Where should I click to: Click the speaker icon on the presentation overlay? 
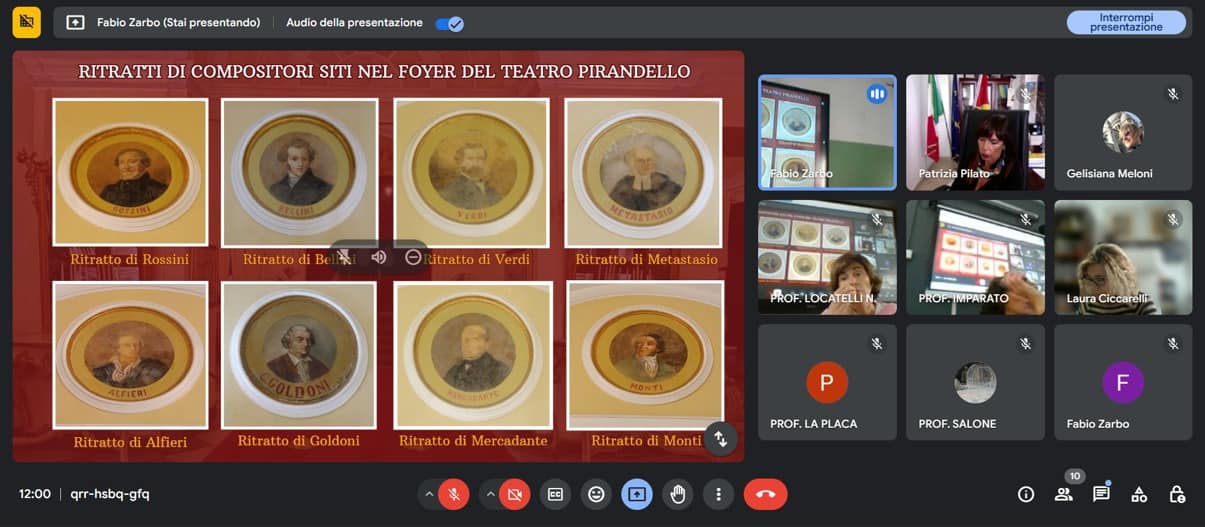(379, 257)
